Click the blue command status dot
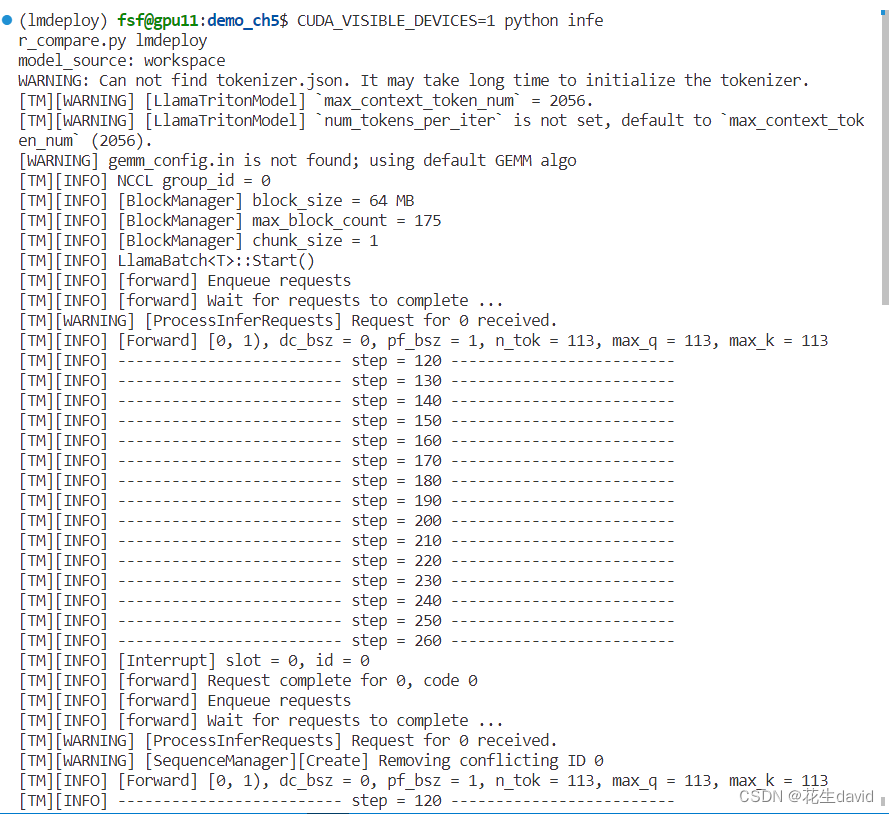This screenshot has width=889, height=814. [x=7, y=20]
